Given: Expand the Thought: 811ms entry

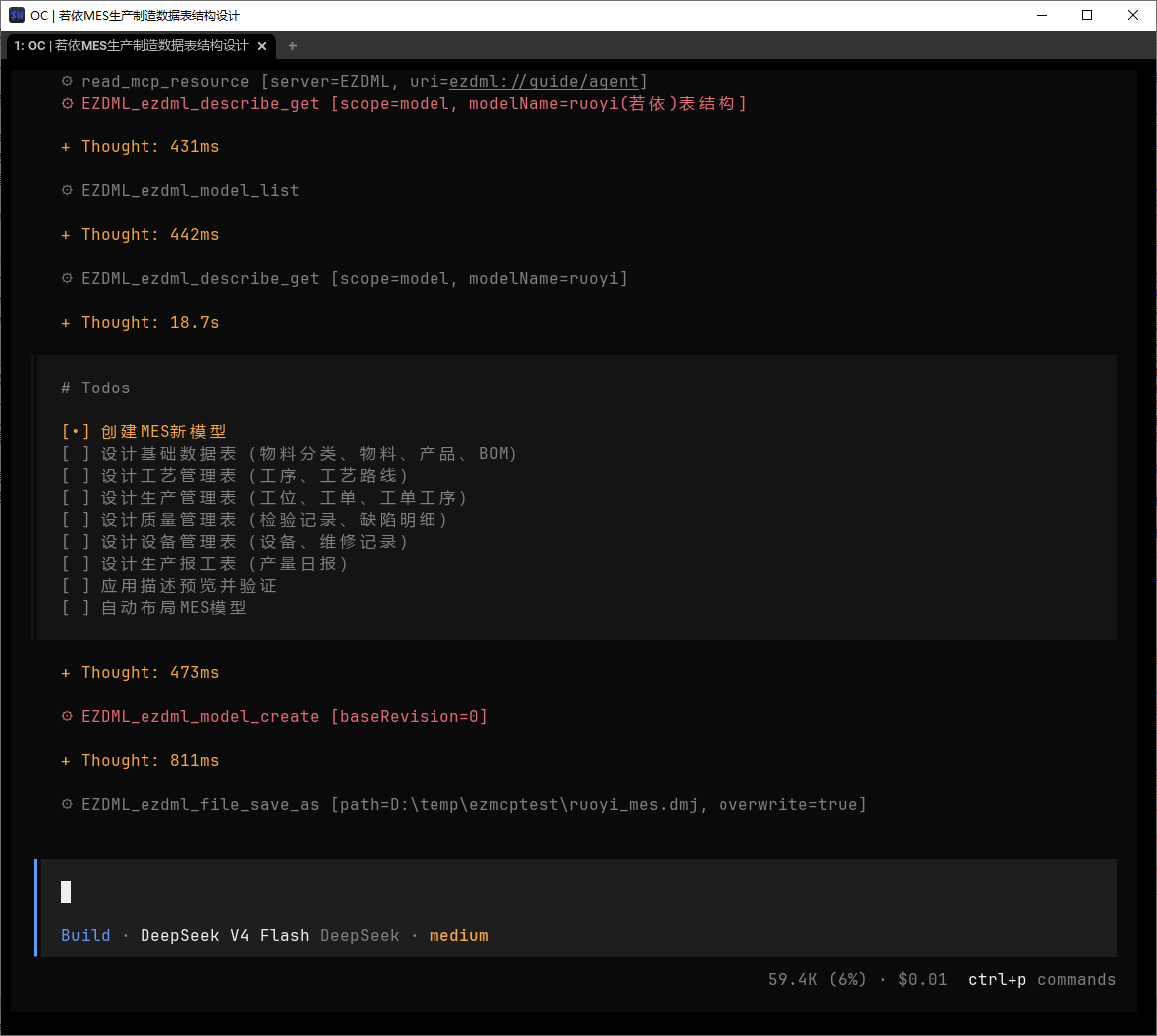Looking at the screenshot, I should (141, 761).
